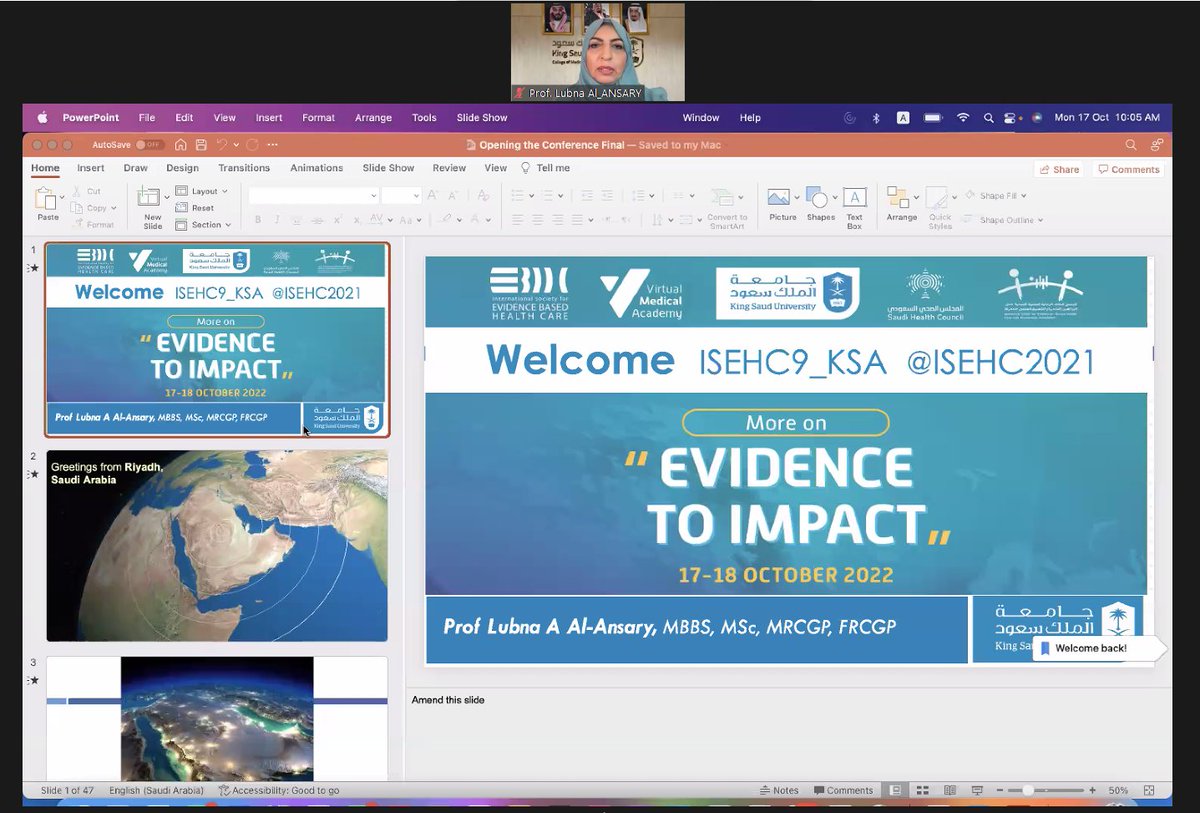Screen dimensions: 1200x813
Task: Open the Arrange menu in macOS menu bar
Action: (373, 117)
